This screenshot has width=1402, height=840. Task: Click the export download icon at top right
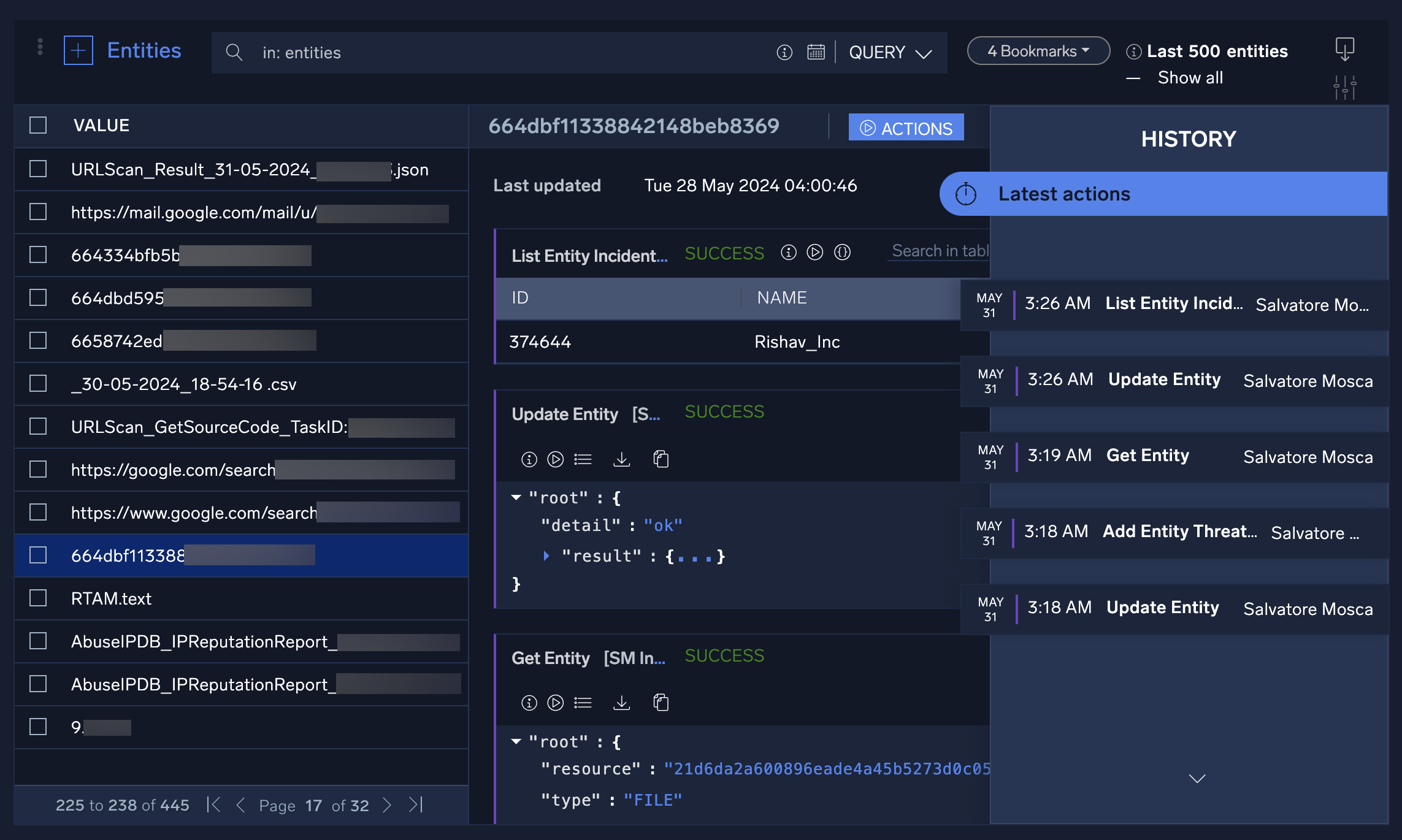tap(1344, 49)
